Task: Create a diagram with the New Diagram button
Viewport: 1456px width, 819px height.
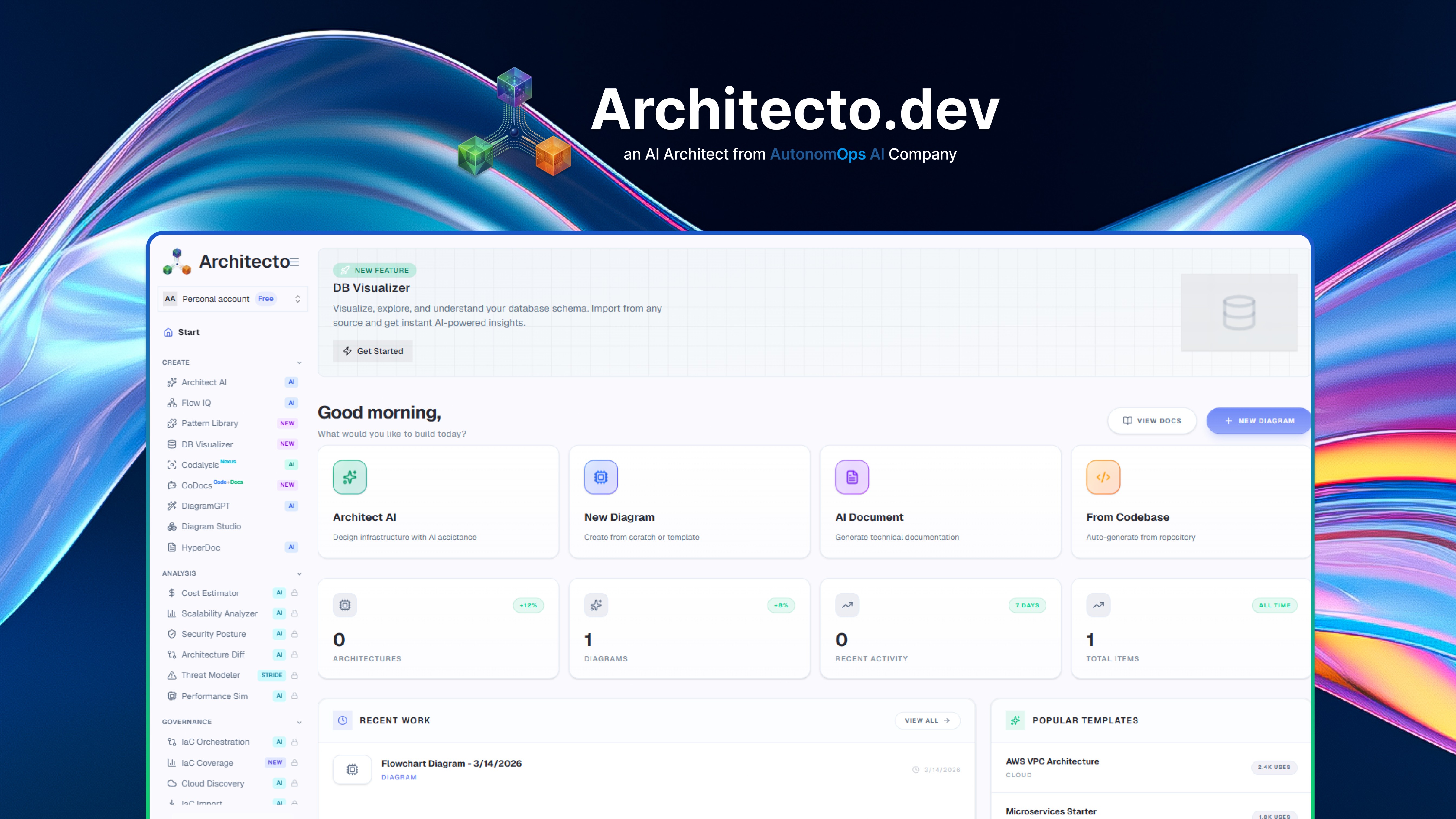Action: (x=1258, y=421)
